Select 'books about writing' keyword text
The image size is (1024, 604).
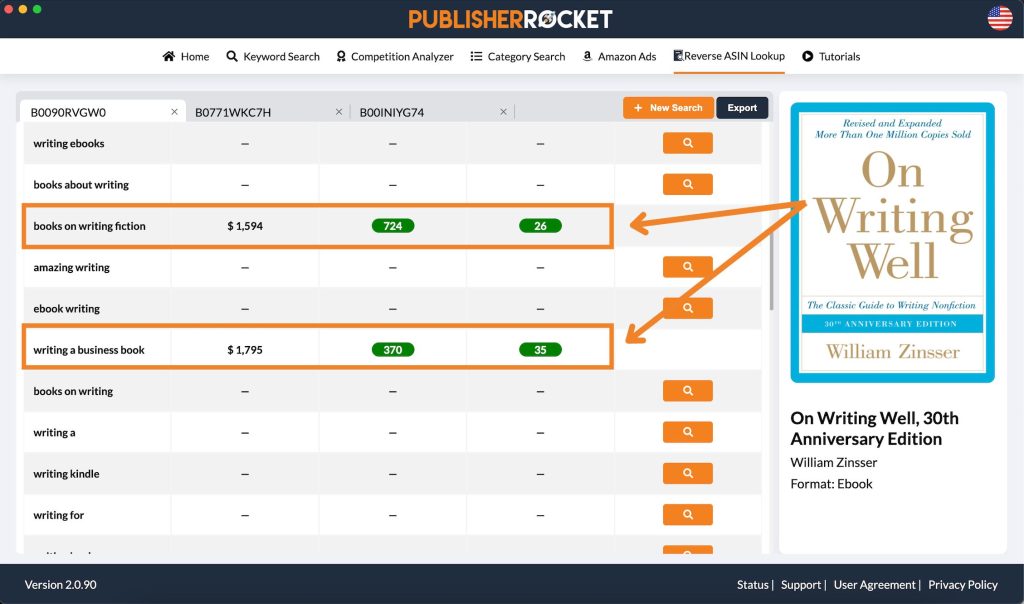[81, 185]
